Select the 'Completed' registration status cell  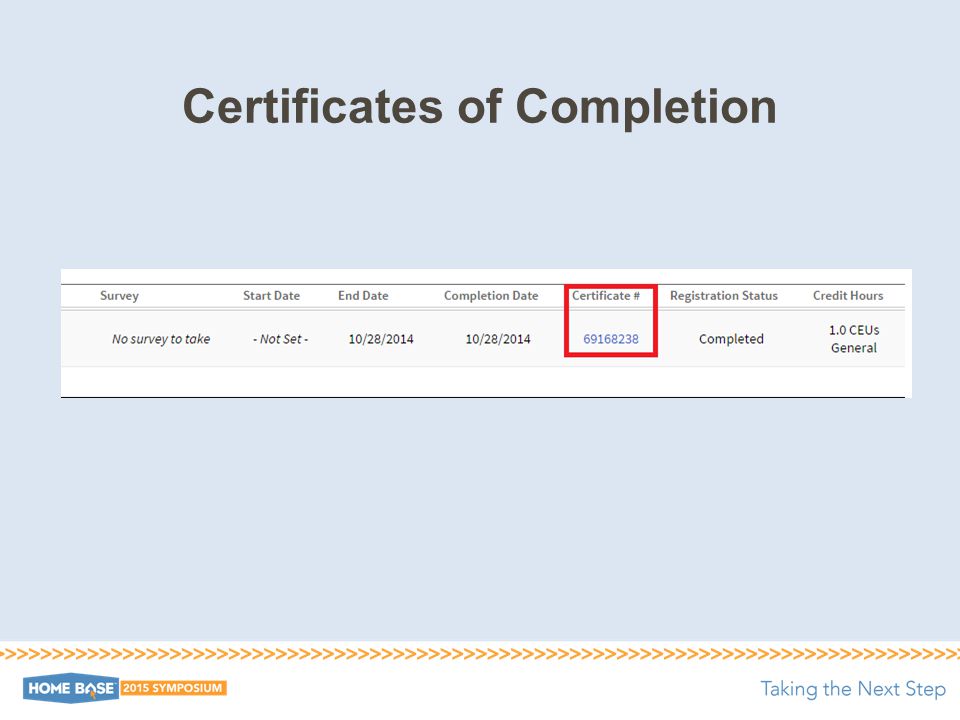(731, 339)
